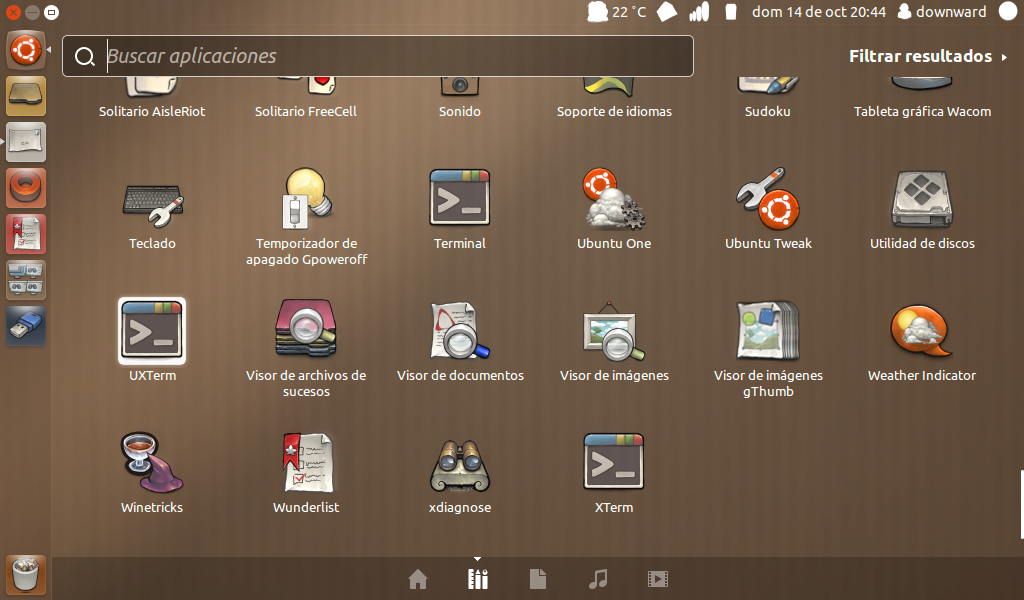The width and height of the screenshot is (1024, 600).
Task: Open the trash bin in the launcher
Action: pyautogui.click(x=26, y=575)
